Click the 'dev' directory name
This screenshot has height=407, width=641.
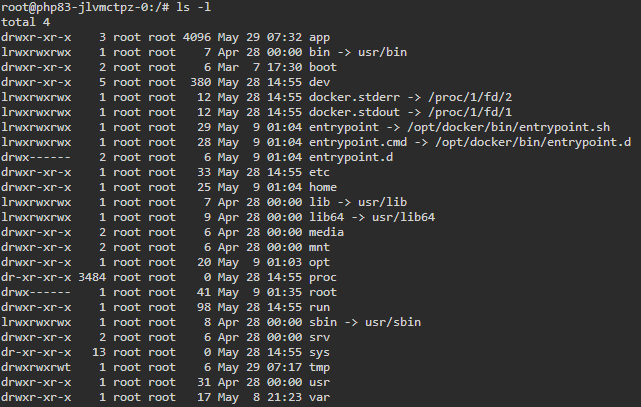[319, 82]
